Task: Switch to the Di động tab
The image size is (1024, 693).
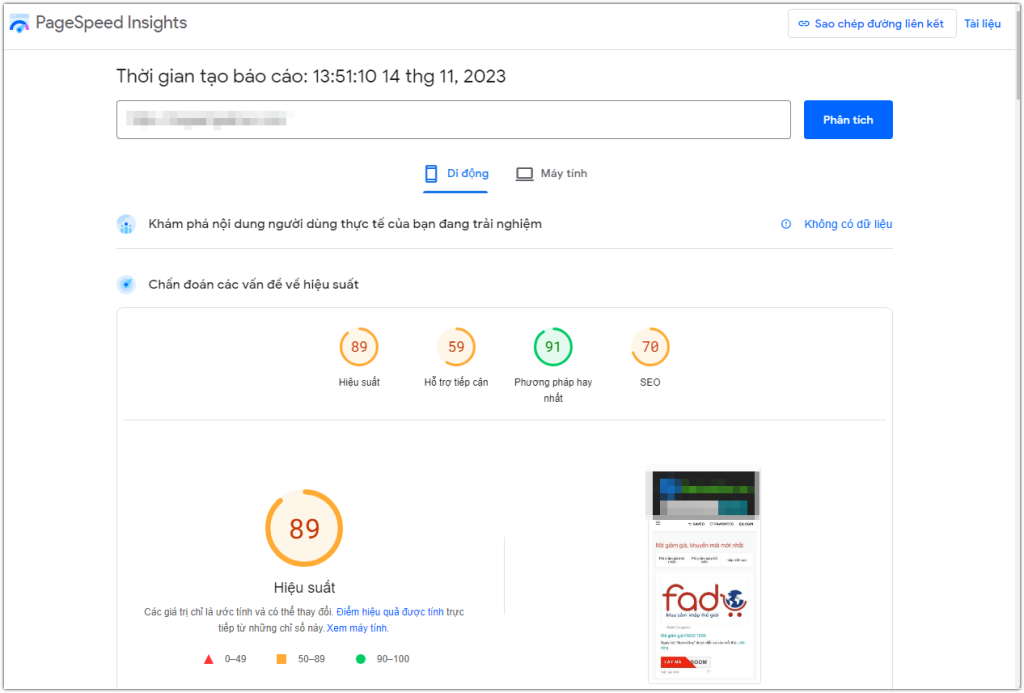Action: (456, 174)
